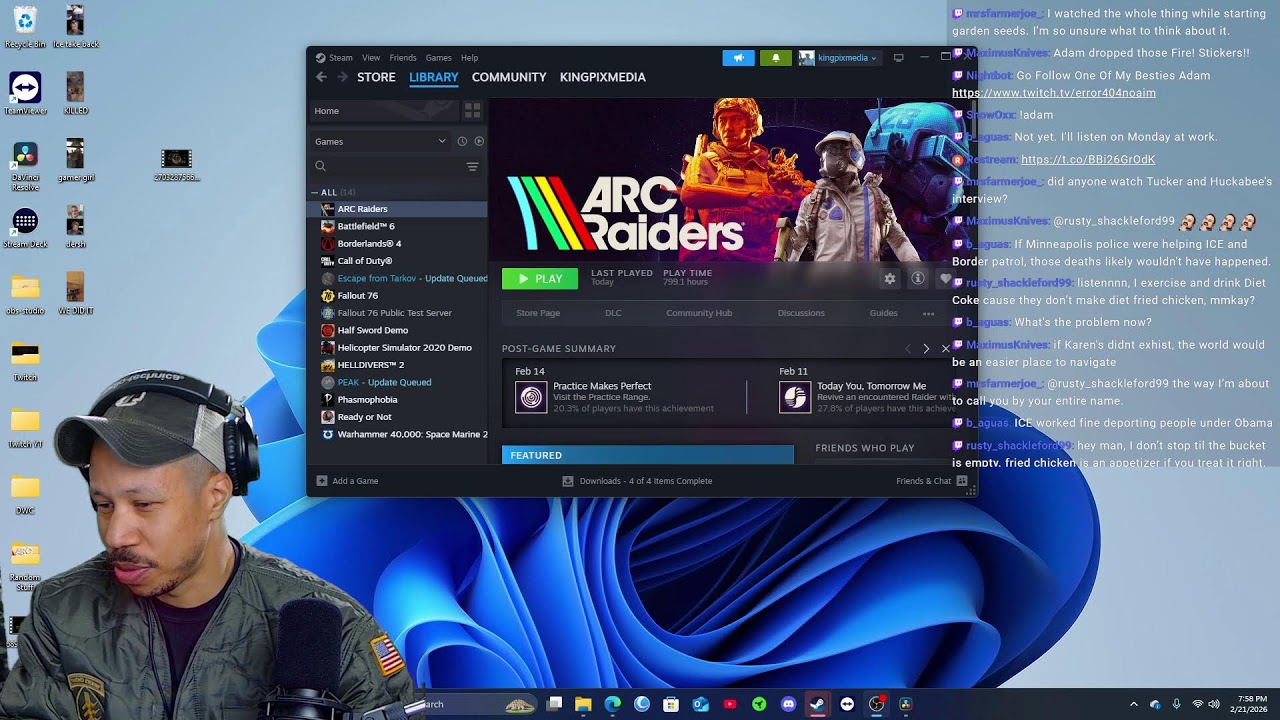Open Discord from the taskbar
Screen dimensions: 1280x720
[788, 704]
